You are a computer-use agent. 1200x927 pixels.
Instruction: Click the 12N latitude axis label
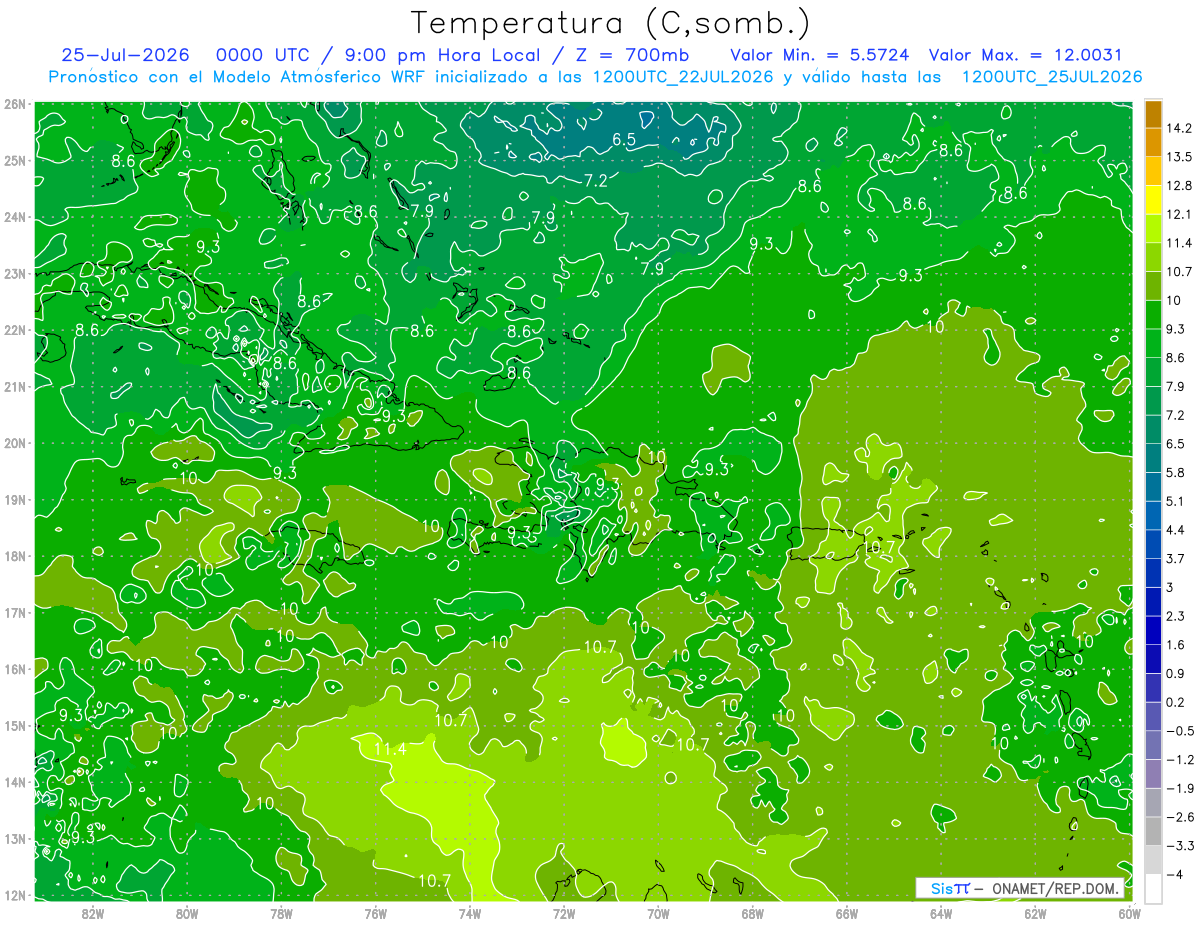coord(15,895)
